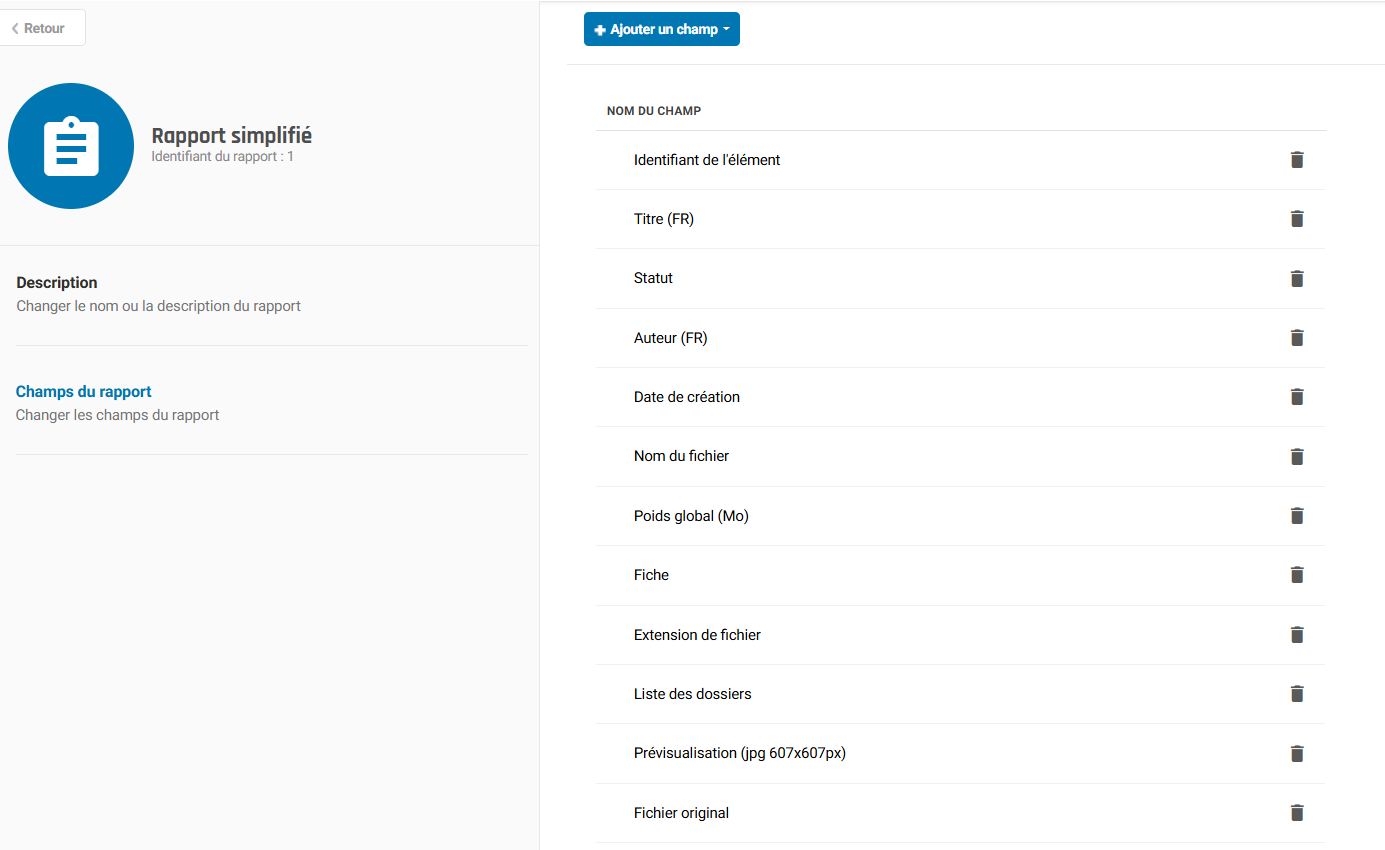This screenshot has width=1385, height=850.
Task: Remove 'Nom du fichier' field via trash icon
Action: tap(1297, 456)
